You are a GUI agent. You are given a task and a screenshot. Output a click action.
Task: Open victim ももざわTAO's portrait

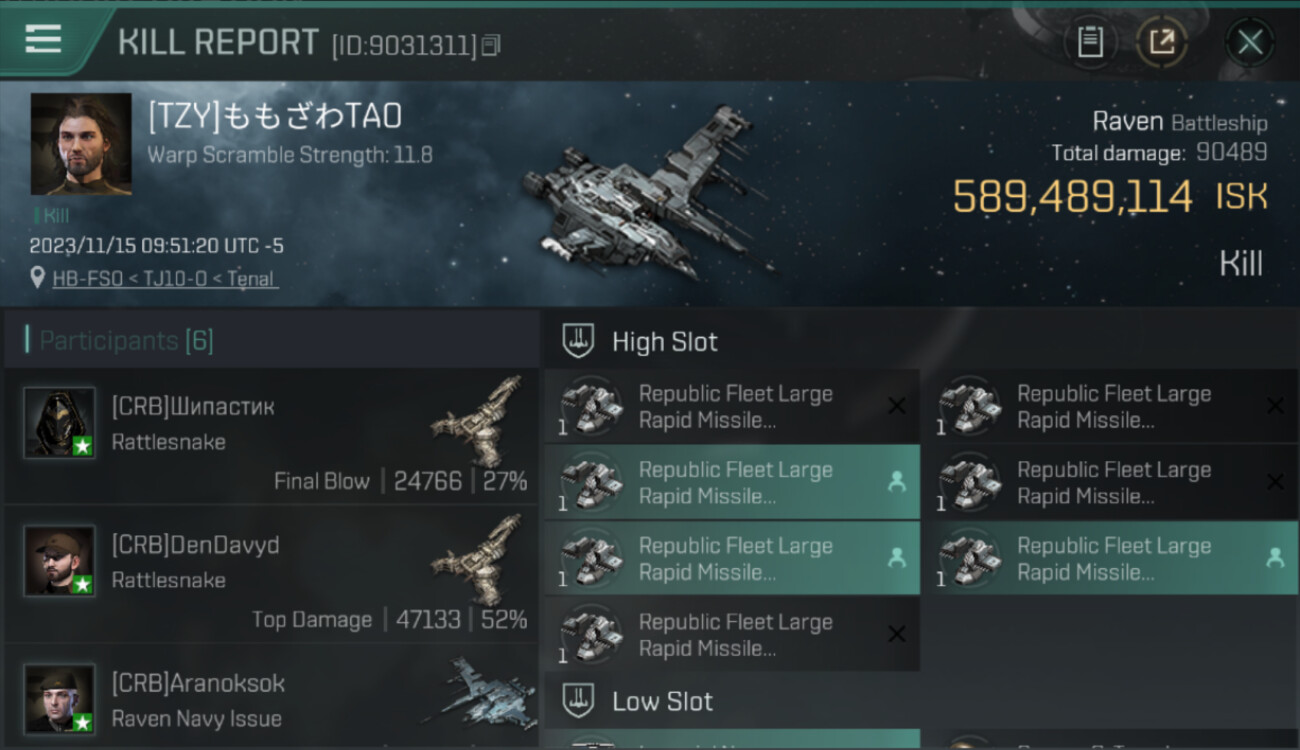pos(81,144)
